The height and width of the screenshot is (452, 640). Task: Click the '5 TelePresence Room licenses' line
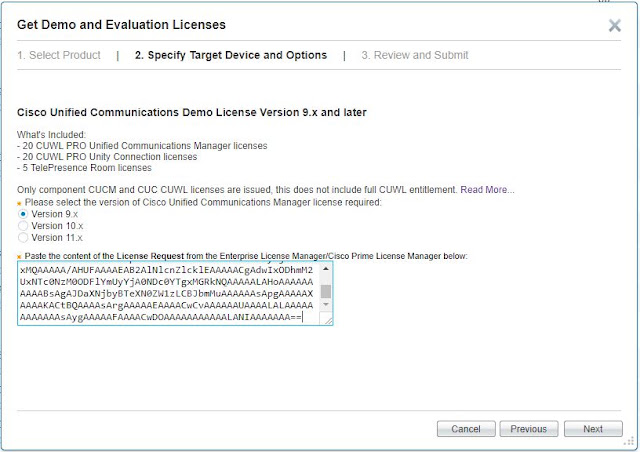(x=84, y=168)
